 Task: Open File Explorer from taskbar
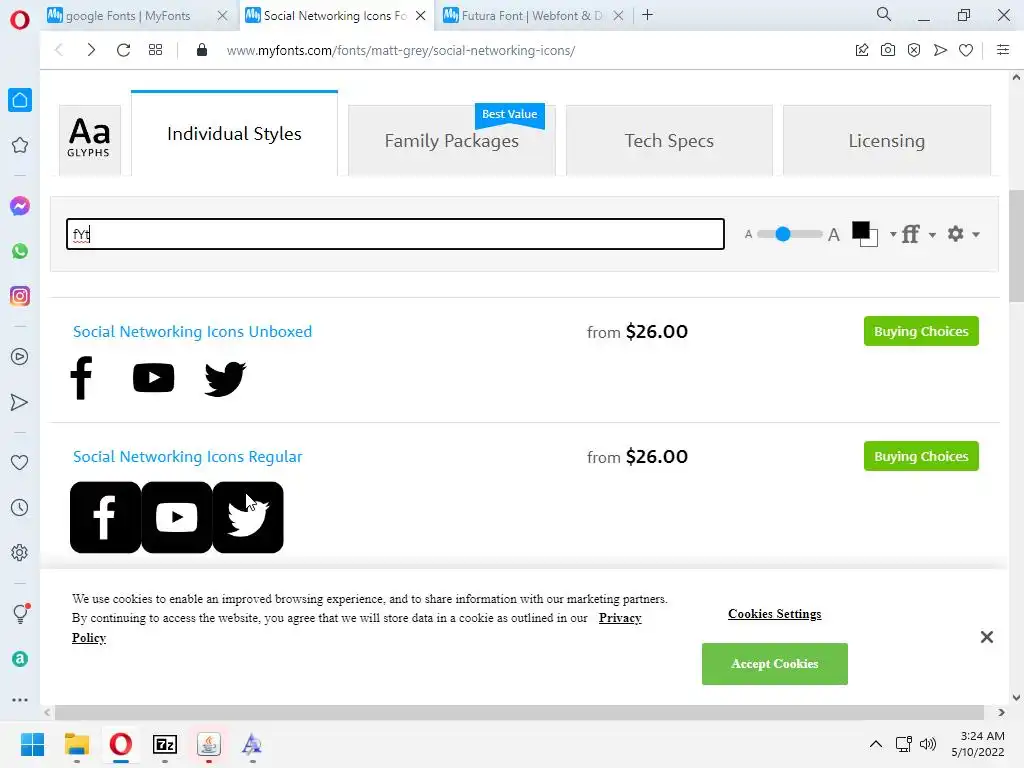tap(76, 744)
